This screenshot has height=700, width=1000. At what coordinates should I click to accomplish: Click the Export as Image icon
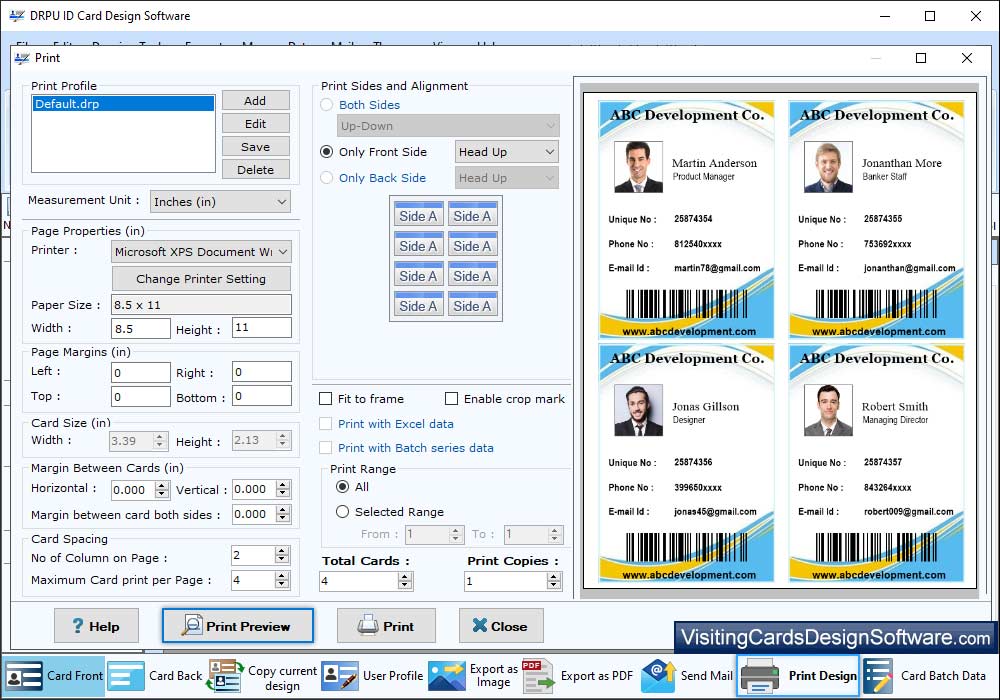point(446,676)
